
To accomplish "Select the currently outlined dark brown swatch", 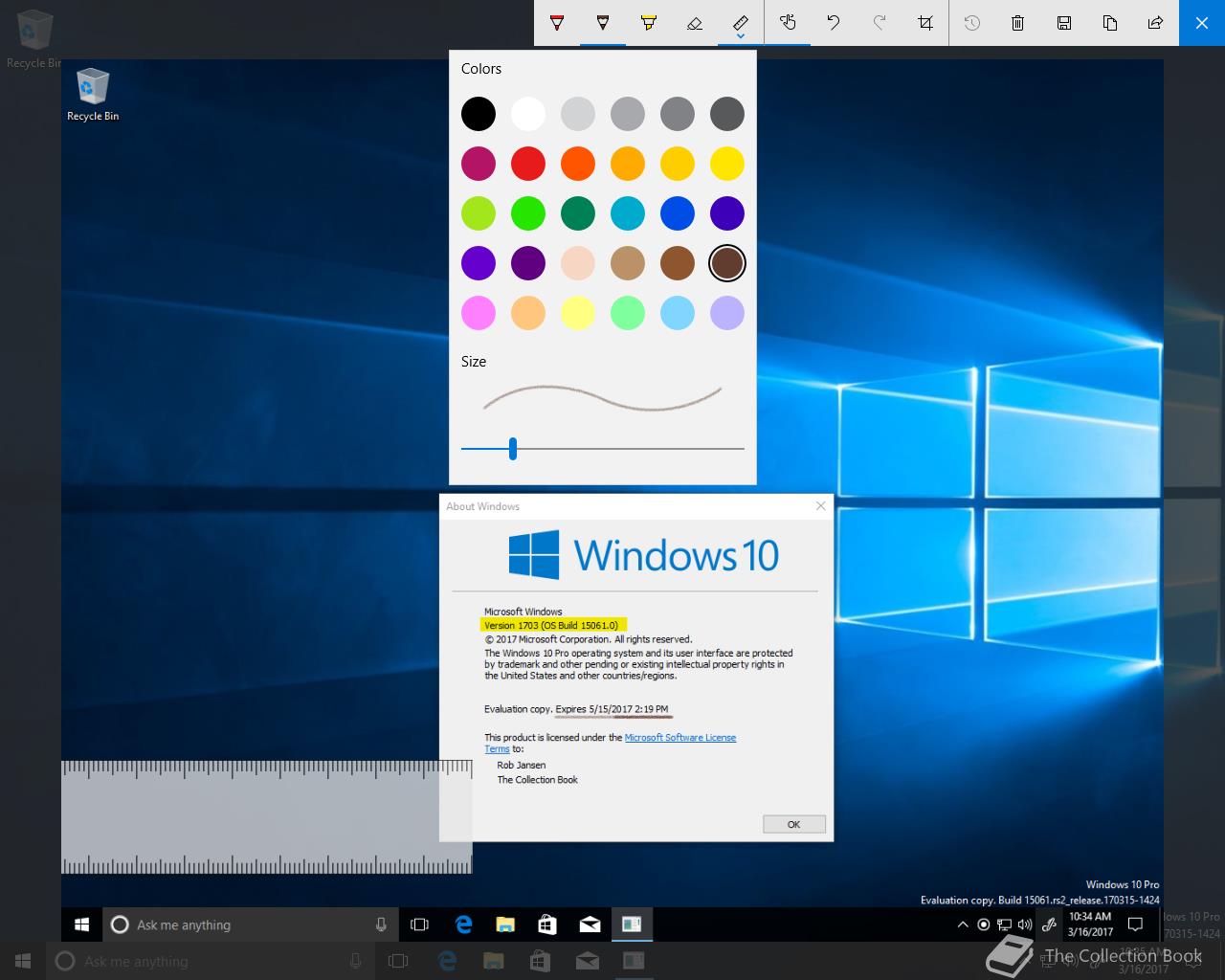I will pyautogui.click(x=727, y=263).
